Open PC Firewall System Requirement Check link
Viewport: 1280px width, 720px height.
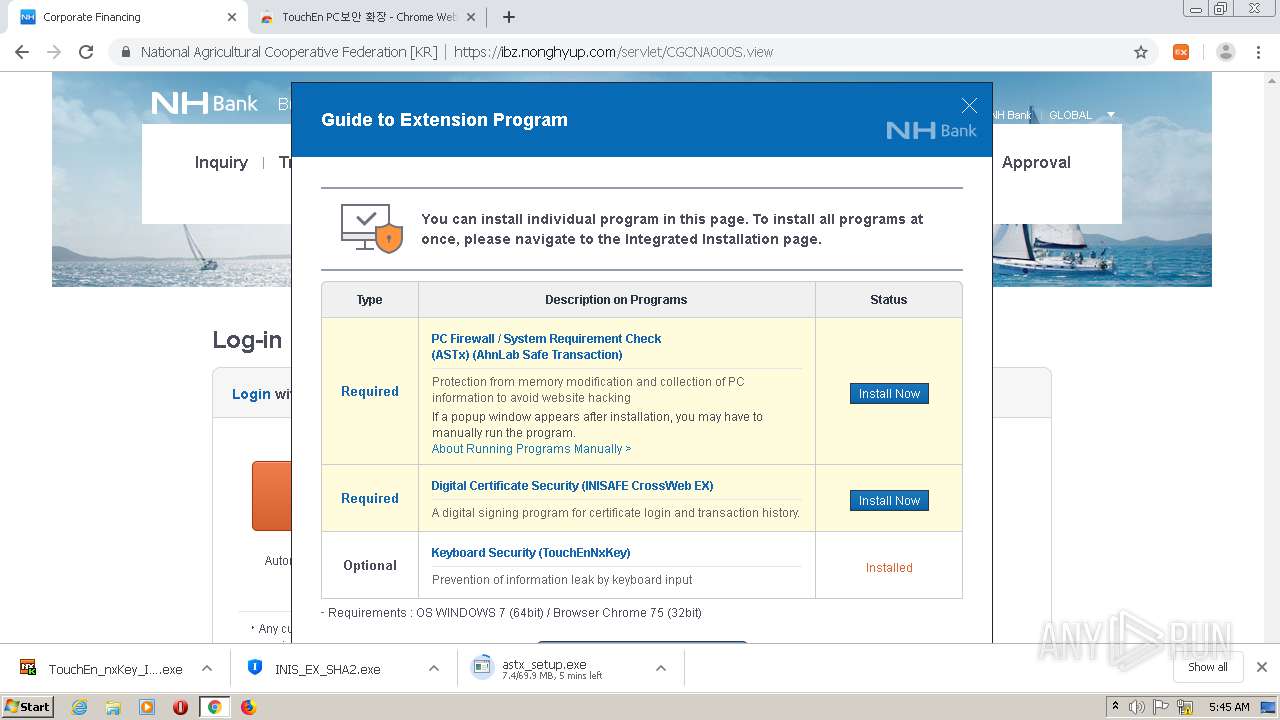tap(546, 346)
